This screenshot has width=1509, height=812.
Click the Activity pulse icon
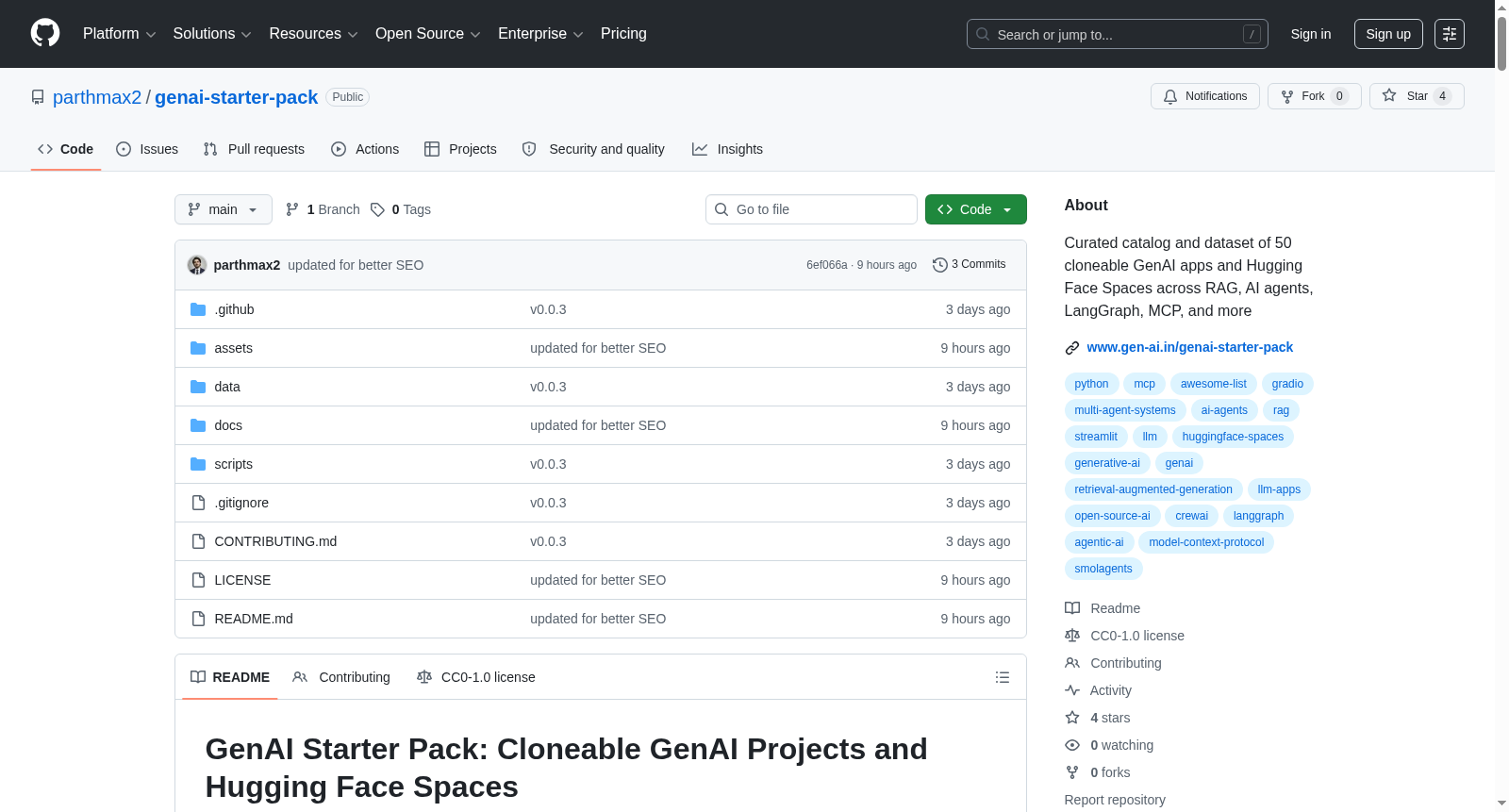click(x=1072, y=690)
